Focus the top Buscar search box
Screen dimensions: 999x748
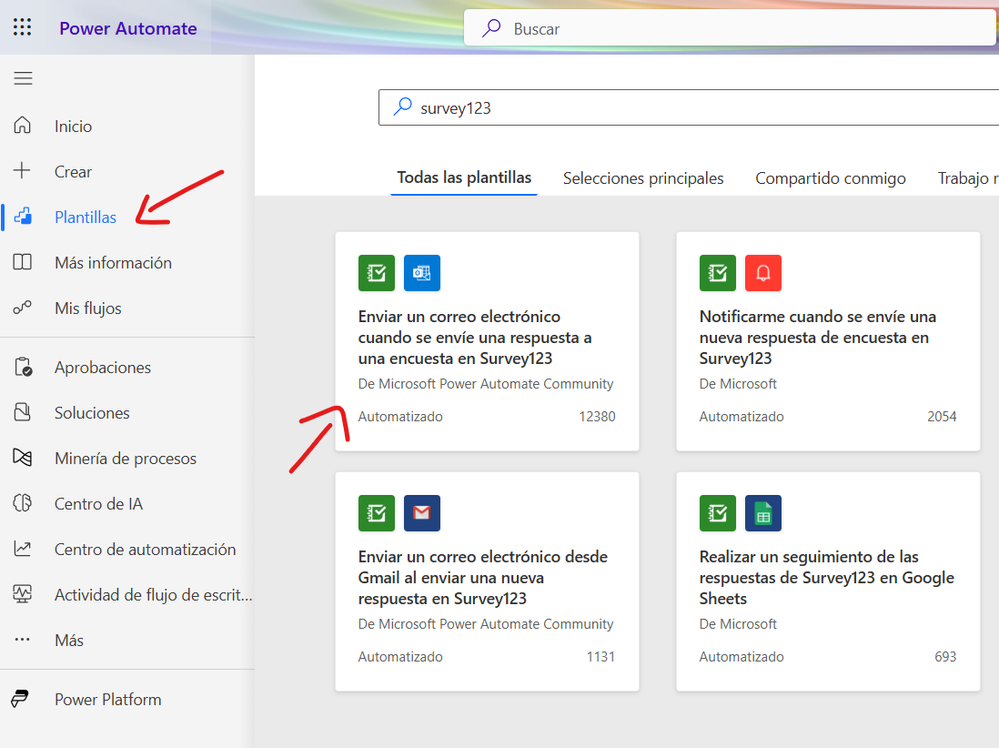(x=730, y=28)
